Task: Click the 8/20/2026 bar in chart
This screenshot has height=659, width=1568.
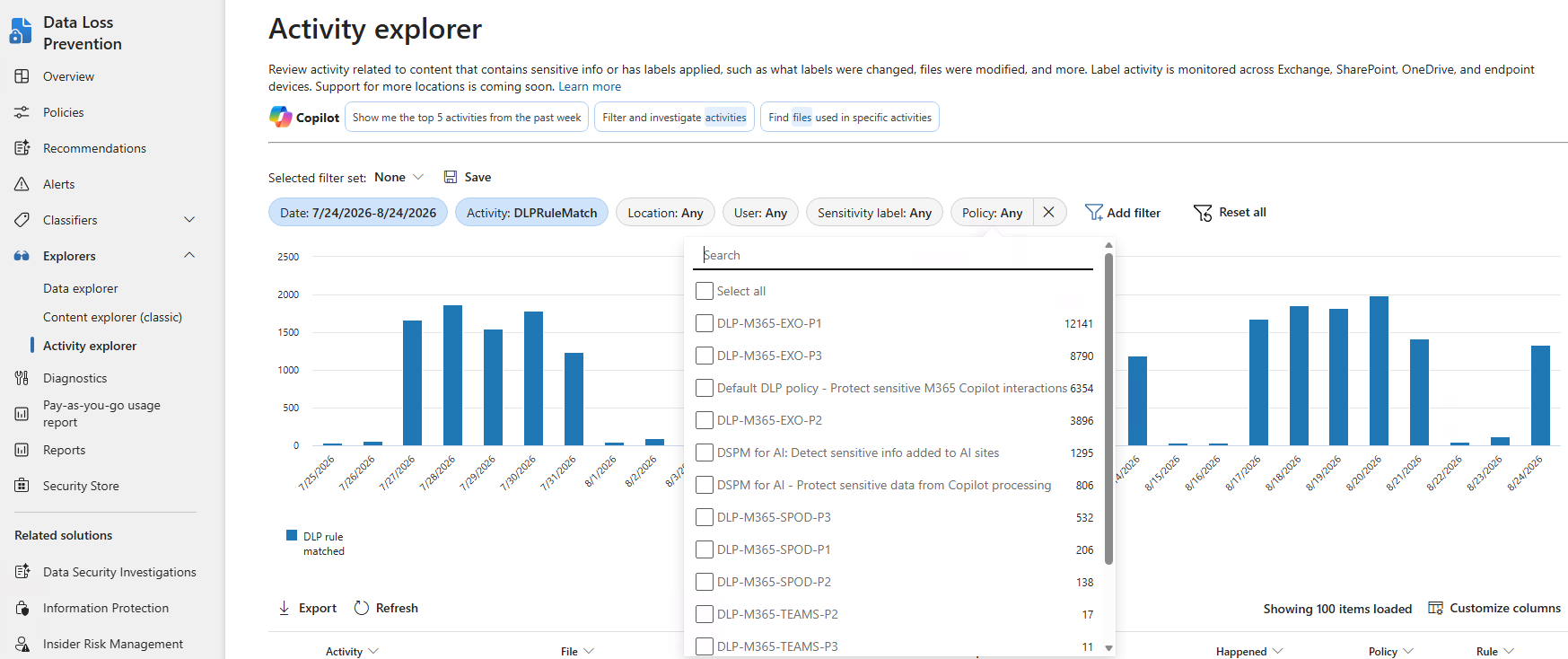Action: point(1379,371)
